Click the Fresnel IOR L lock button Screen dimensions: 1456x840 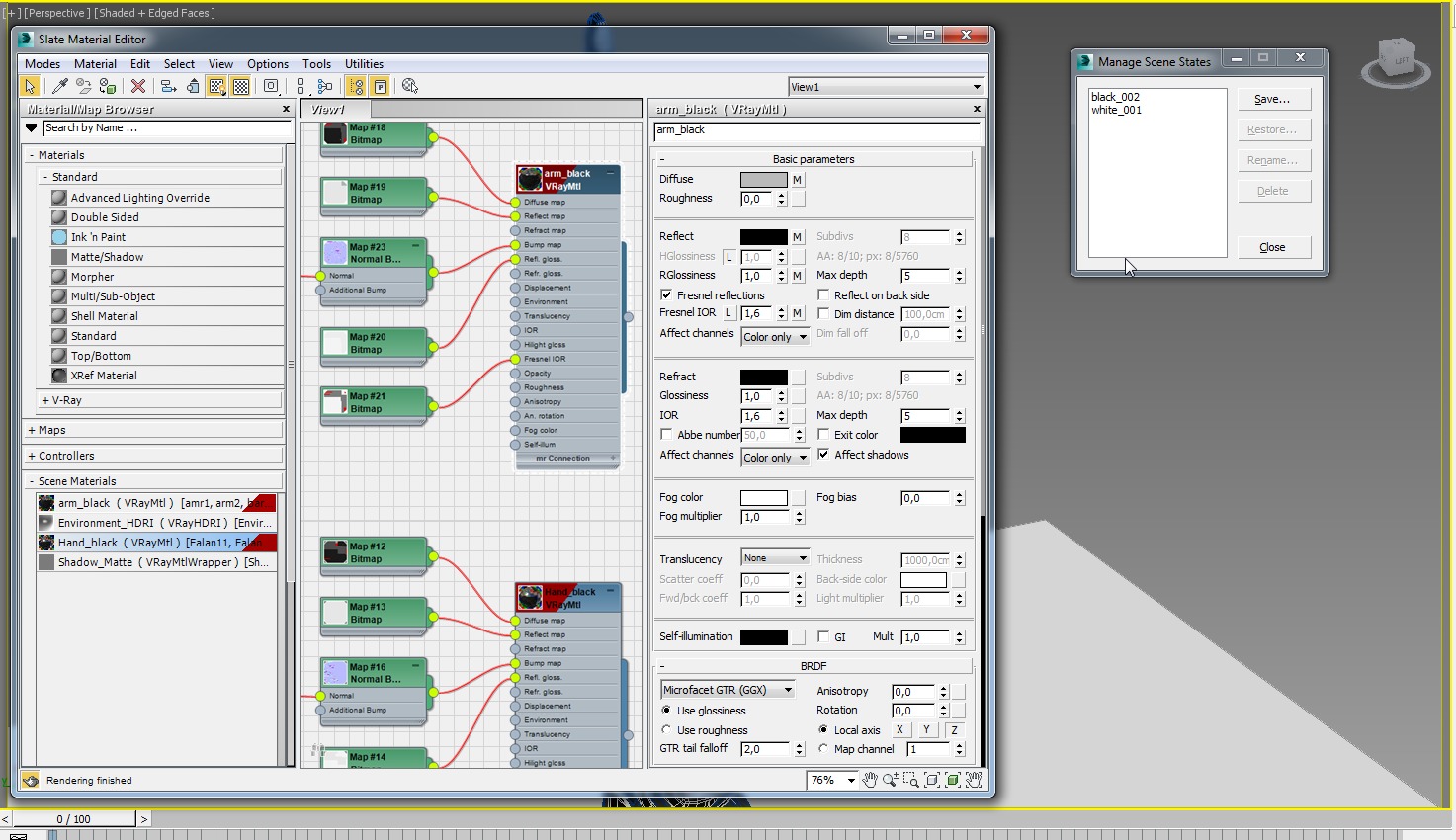pos(728,313)
